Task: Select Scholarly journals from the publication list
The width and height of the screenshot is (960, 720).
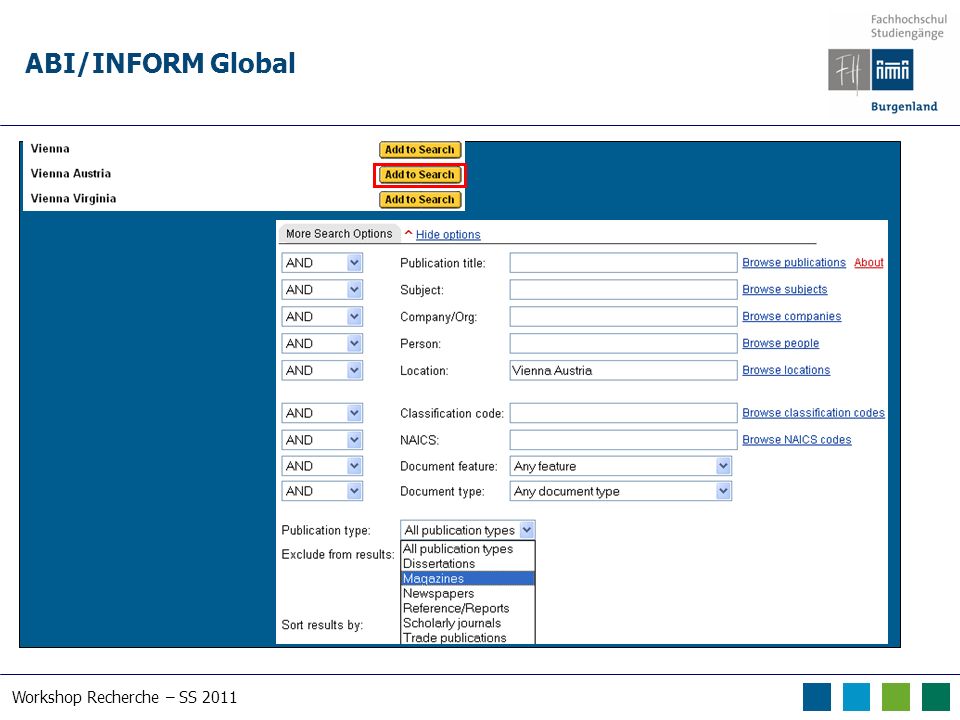Action: pyautogui.click(x=468, y=623)
